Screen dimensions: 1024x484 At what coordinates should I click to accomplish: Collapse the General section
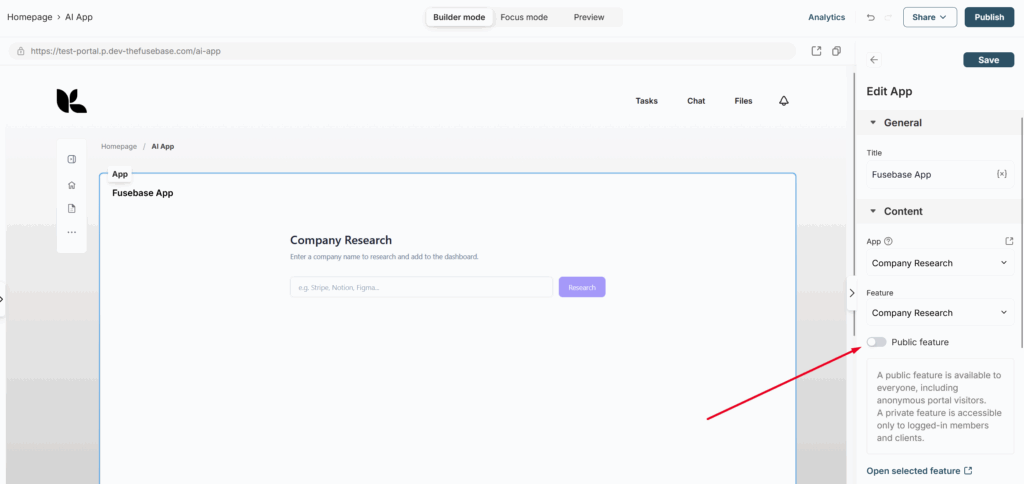873,123
